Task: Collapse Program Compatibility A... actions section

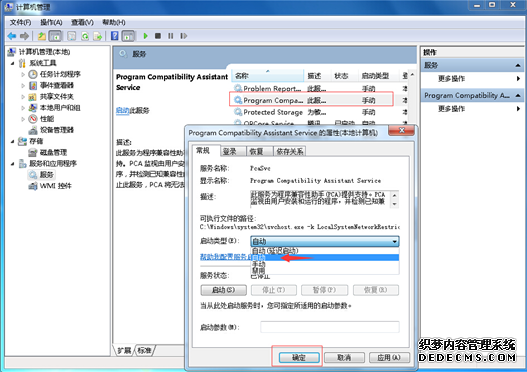Action: tap(518, 95)
